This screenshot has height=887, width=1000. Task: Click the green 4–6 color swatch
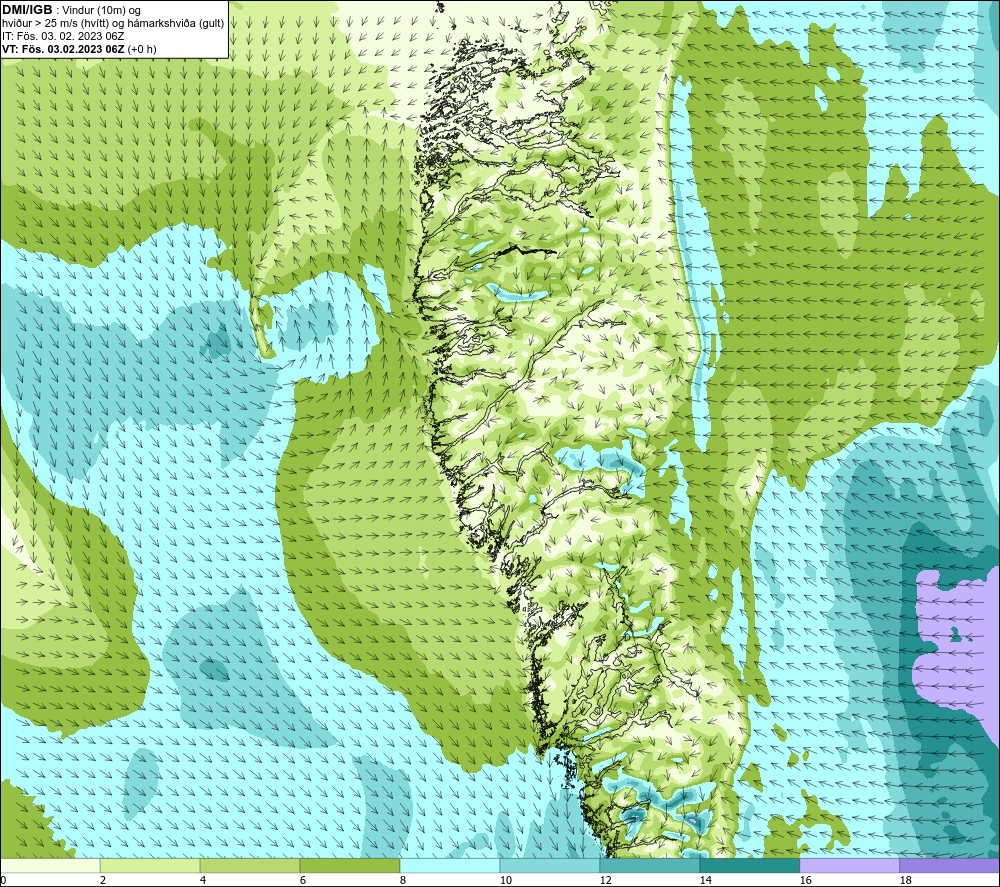(x=249, y=865)
